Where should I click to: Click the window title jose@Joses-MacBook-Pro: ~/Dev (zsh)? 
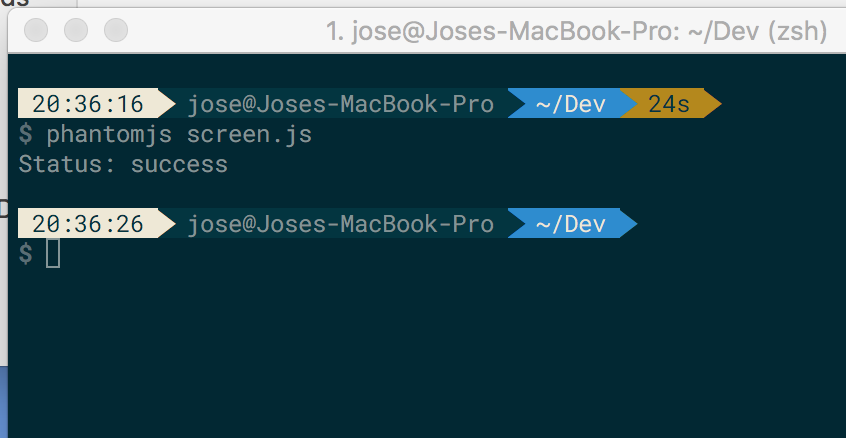(576, 32)
